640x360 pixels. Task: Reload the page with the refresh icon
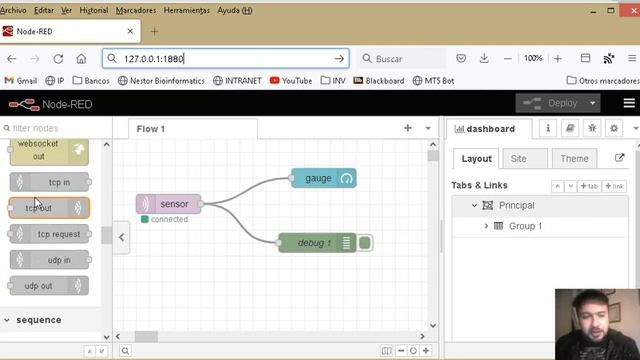point(58,59)
